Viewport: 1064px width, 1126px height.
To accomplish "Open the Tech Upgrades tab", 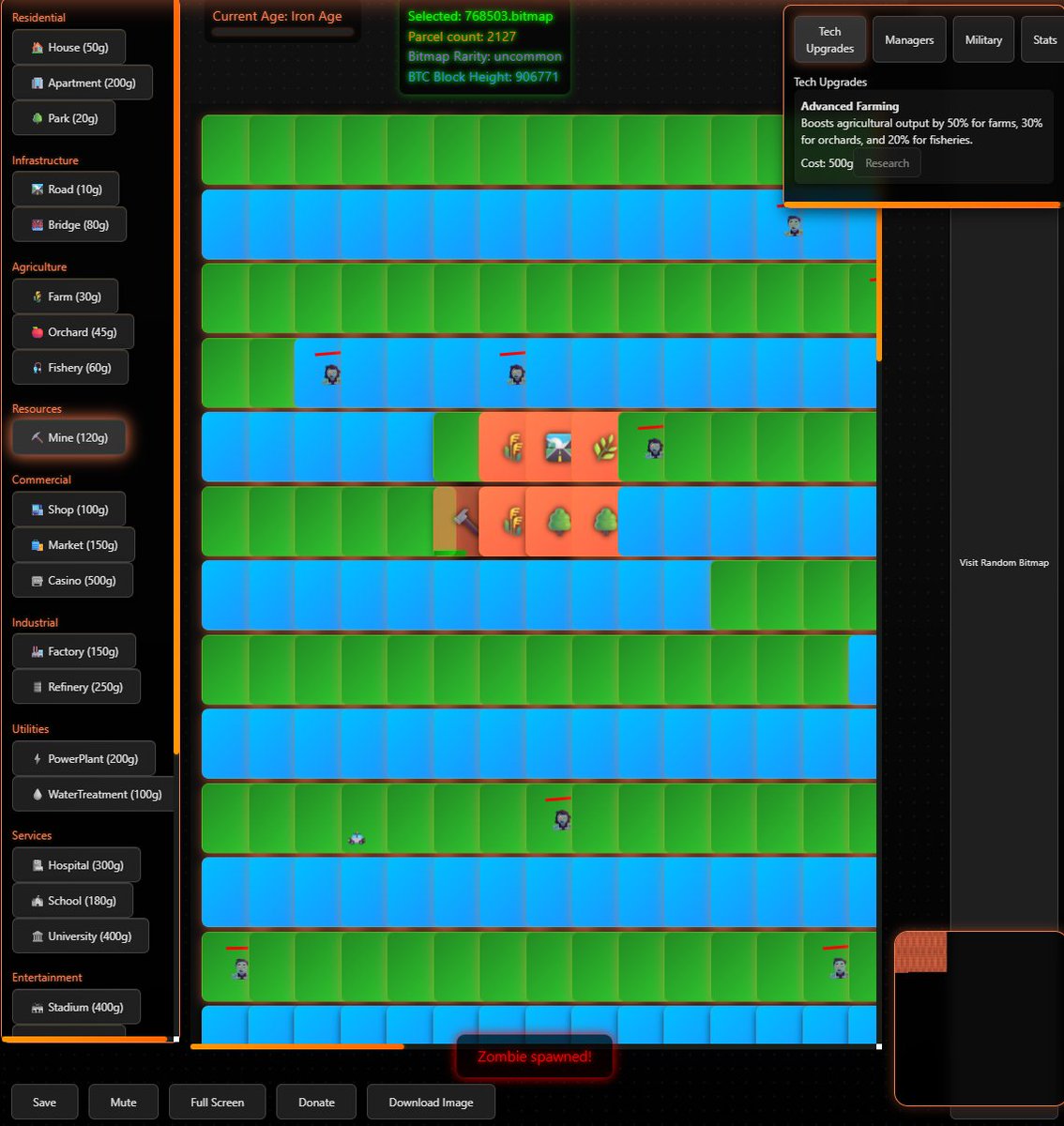I will [829, 40].
